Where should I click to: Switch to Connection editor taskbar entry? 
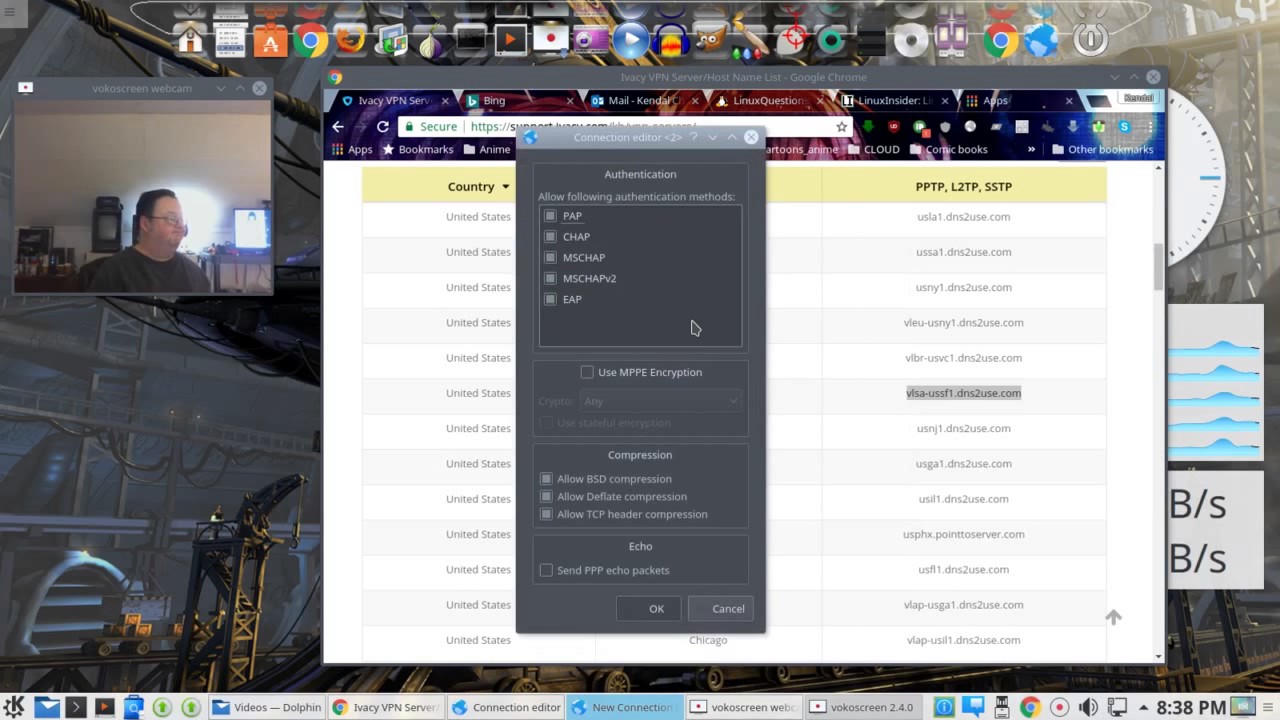[506, 707]
